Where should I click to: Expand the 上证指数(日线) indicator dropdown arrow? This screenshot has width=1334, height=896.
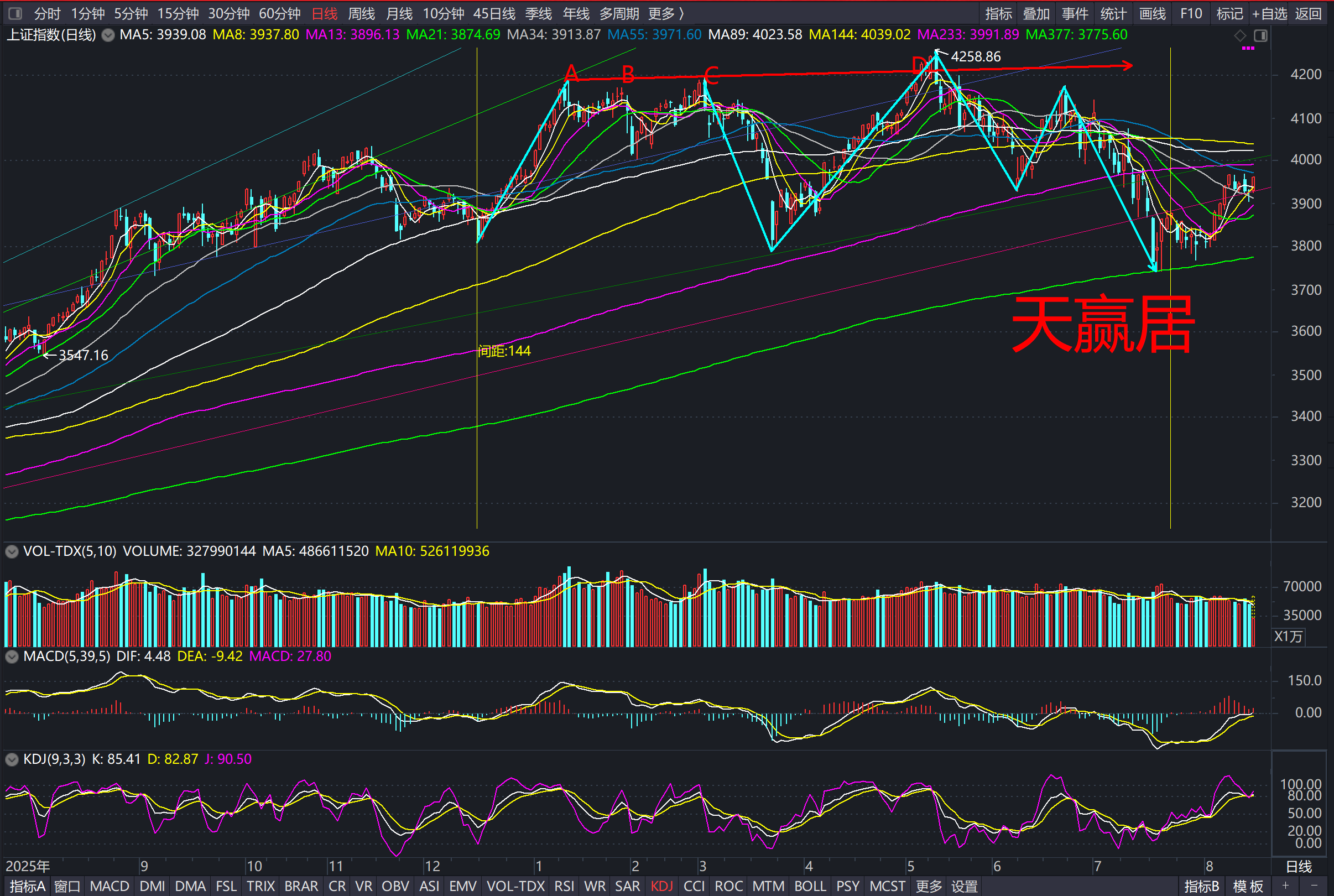tap(107, 35)
